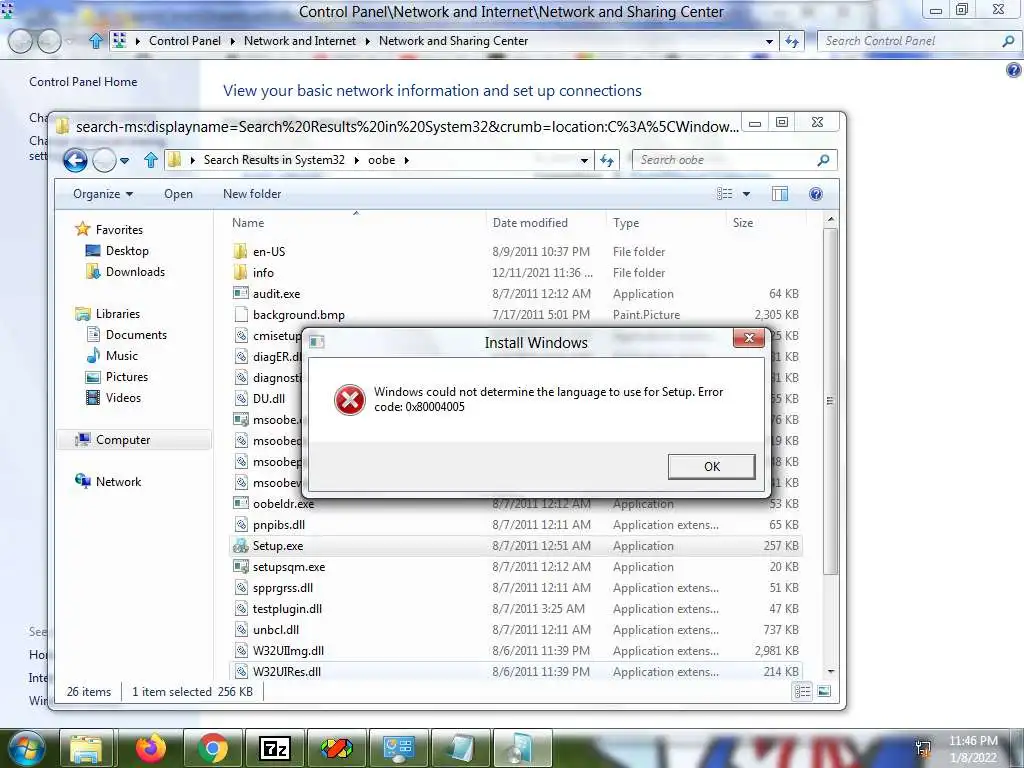Viewport: 1024px width, 768px height.
Task: Open Pictures library
Action: 127,377
